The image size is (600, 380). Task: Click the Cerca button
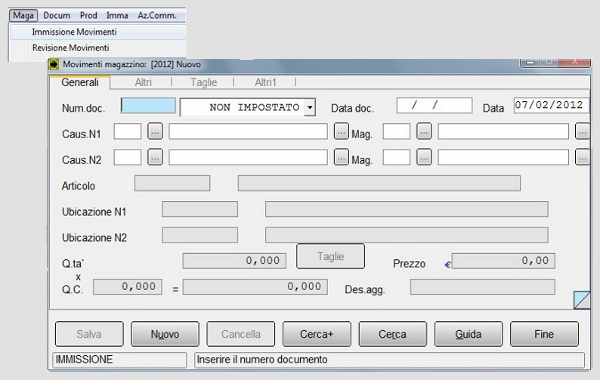392,334
